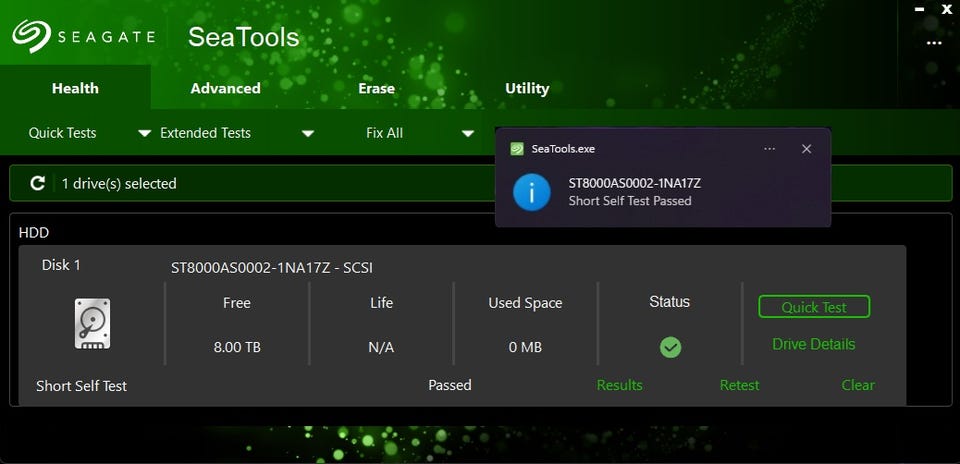Open Drive Details for Disk 1

point(814,344)
